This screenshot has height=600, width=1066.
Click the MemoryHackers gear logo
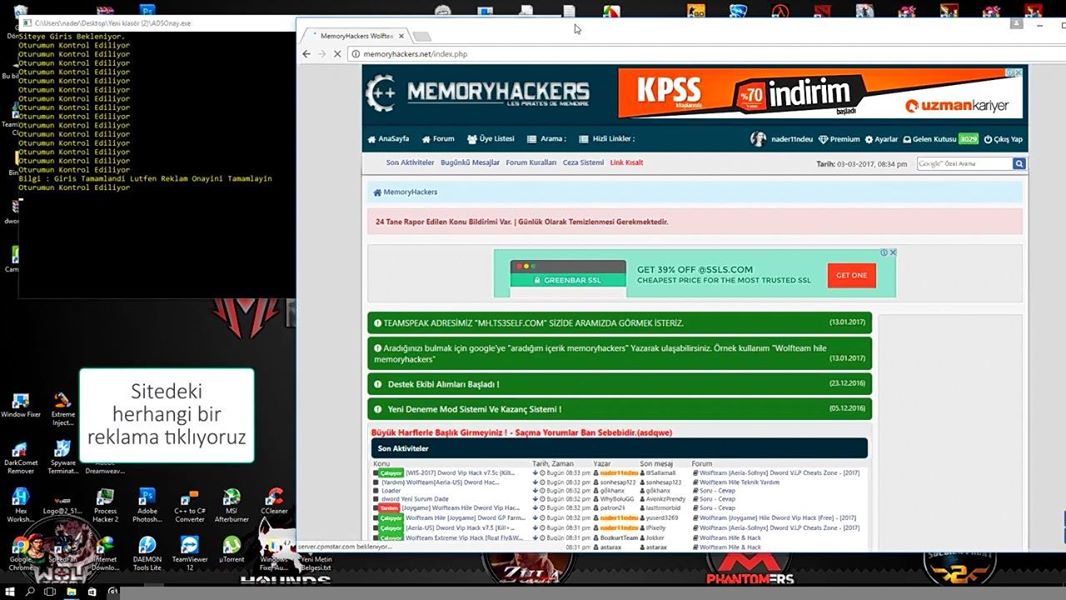(381, 92)
